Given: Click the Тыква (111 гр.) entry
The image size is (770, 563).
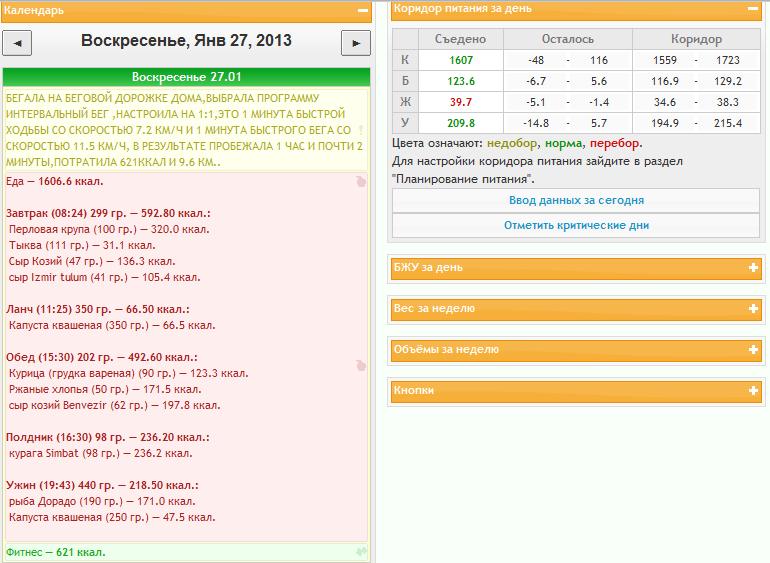Looking at the screenshot, I should 82,245.
